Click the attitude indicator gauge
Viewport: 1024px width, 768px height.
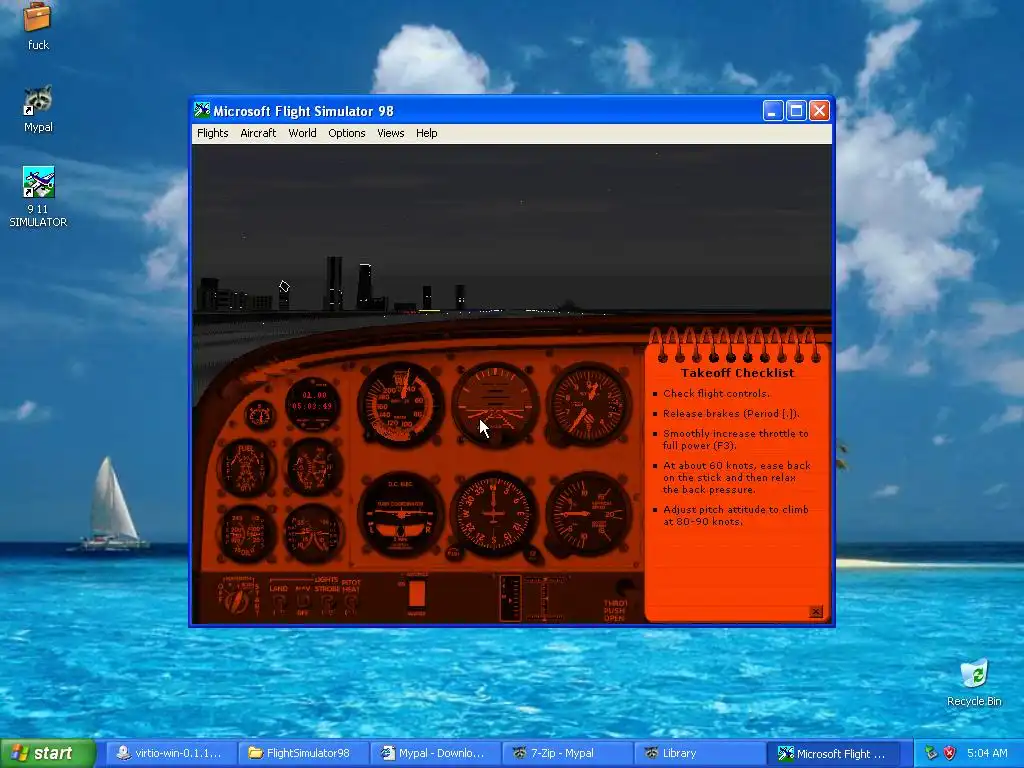[x=495, y=404]
